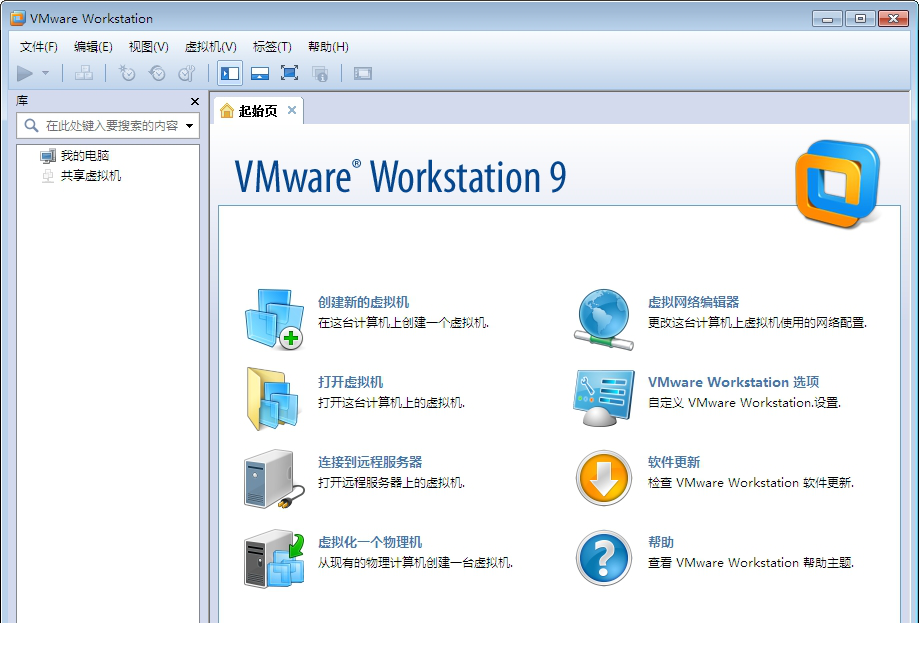Image resolution: width=919 pixels, height=647 pixels.
Task: Click the 帮助 link on the home page
Action: [x=661, y=542]
